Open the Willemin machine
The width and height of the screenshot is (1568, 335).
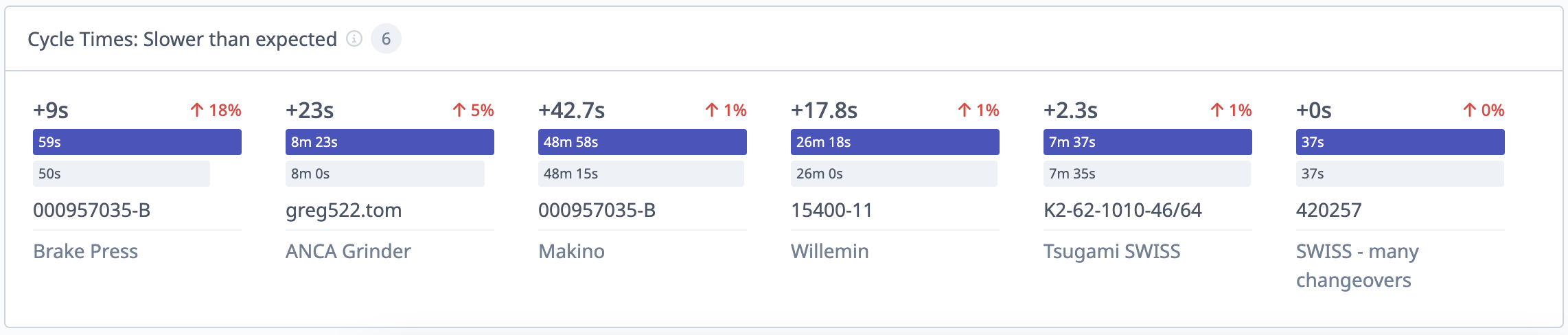830,251
